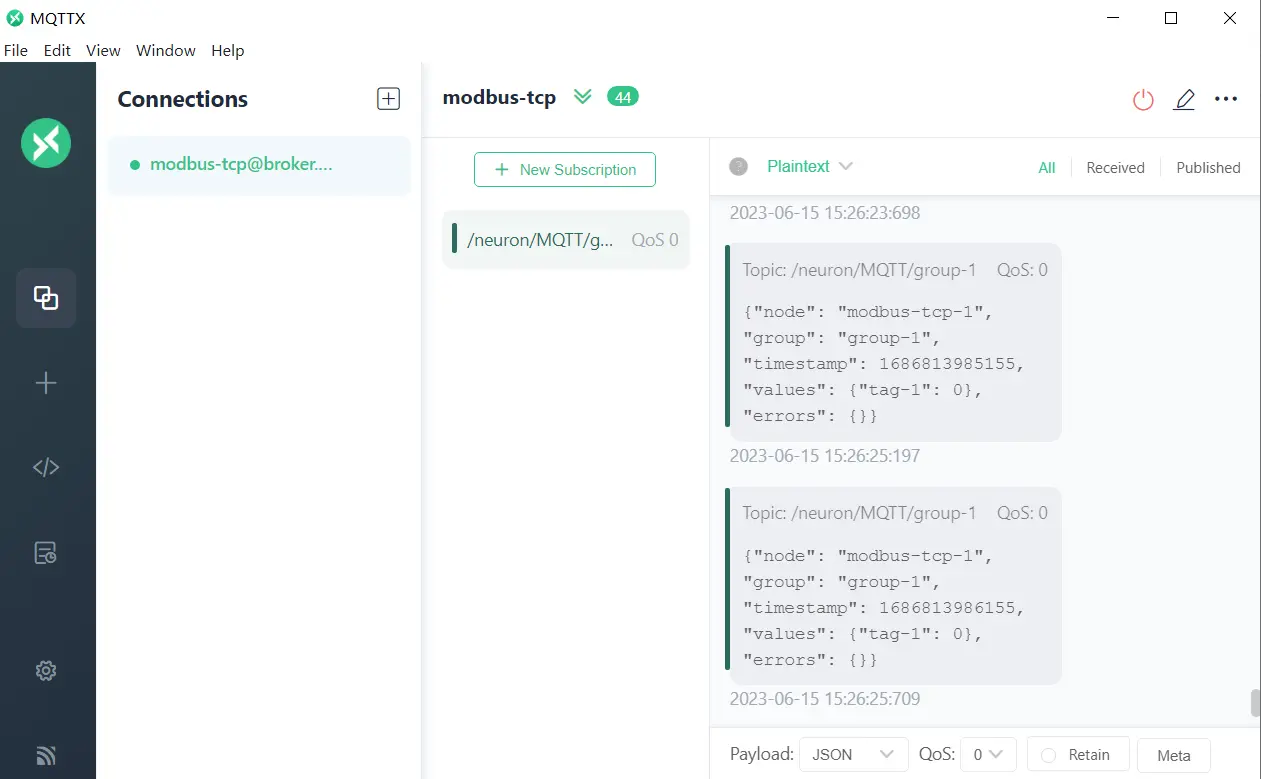Open the Payload JSON dropdown

coord(853,755)
